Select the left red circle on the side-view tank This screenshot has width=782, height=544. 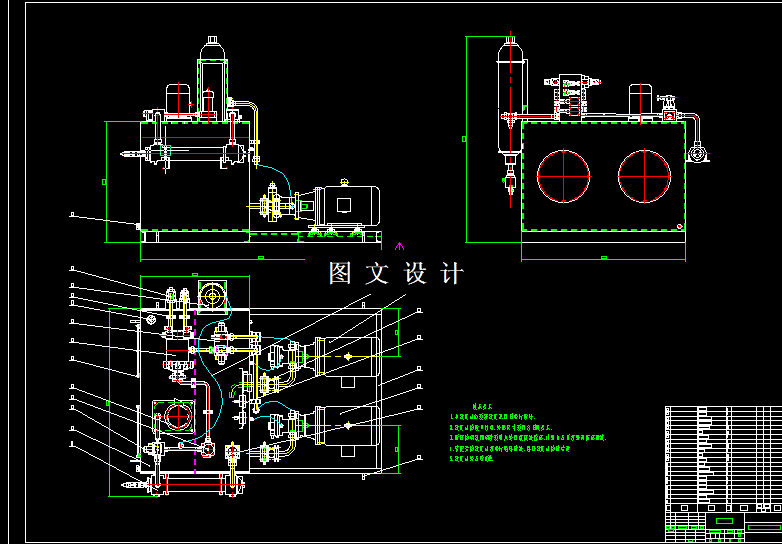pos(564,177)
